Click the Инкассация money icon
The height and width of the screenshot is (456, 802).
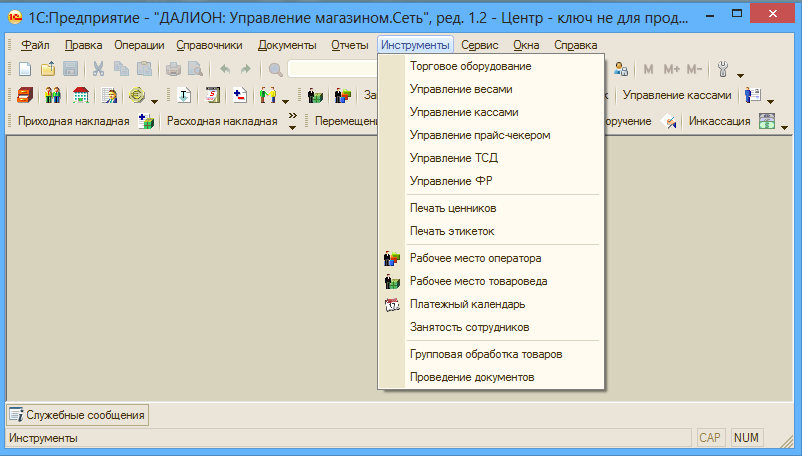(x=767, y=121)
